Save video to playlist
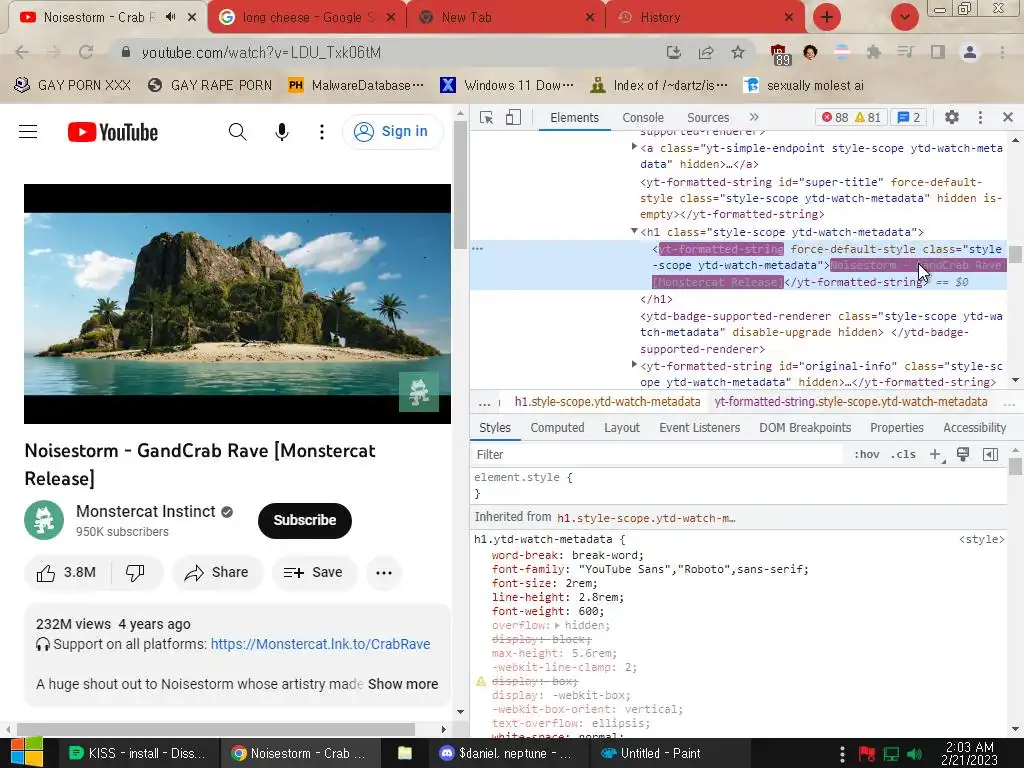 (x=314, y=573)
